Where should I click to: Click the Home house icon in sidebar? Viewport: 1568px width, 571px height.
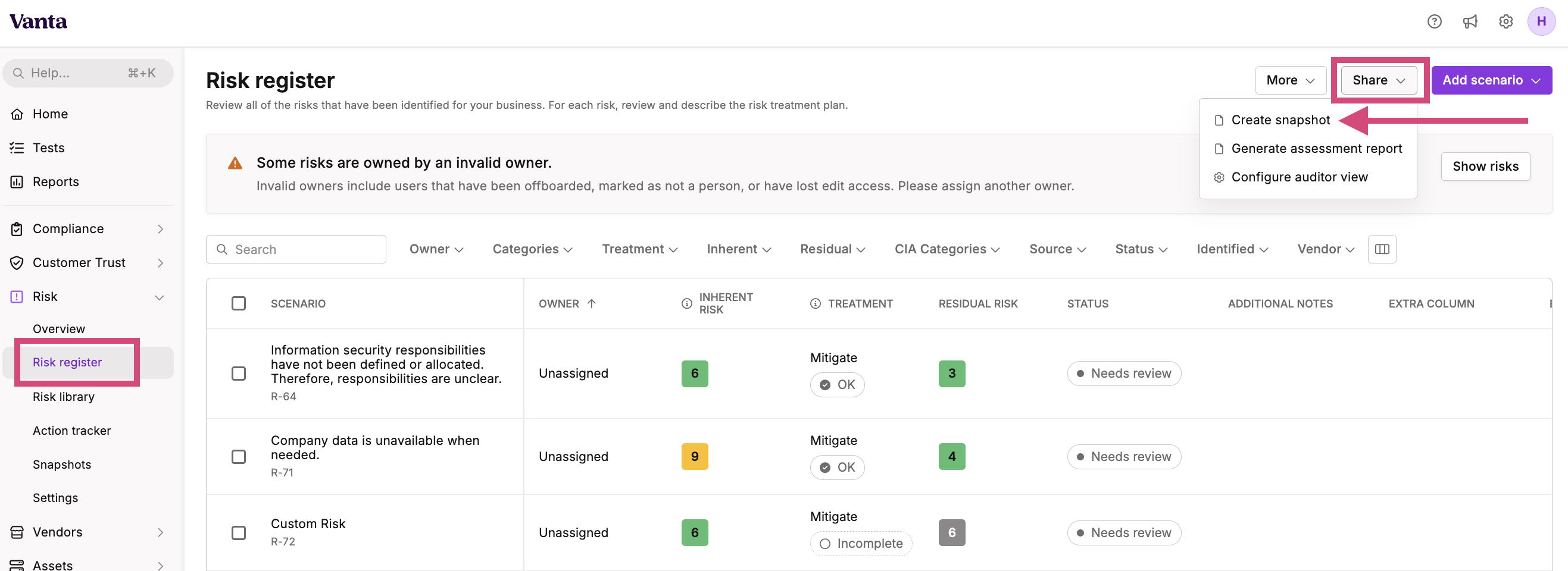[x=17, y=114]
